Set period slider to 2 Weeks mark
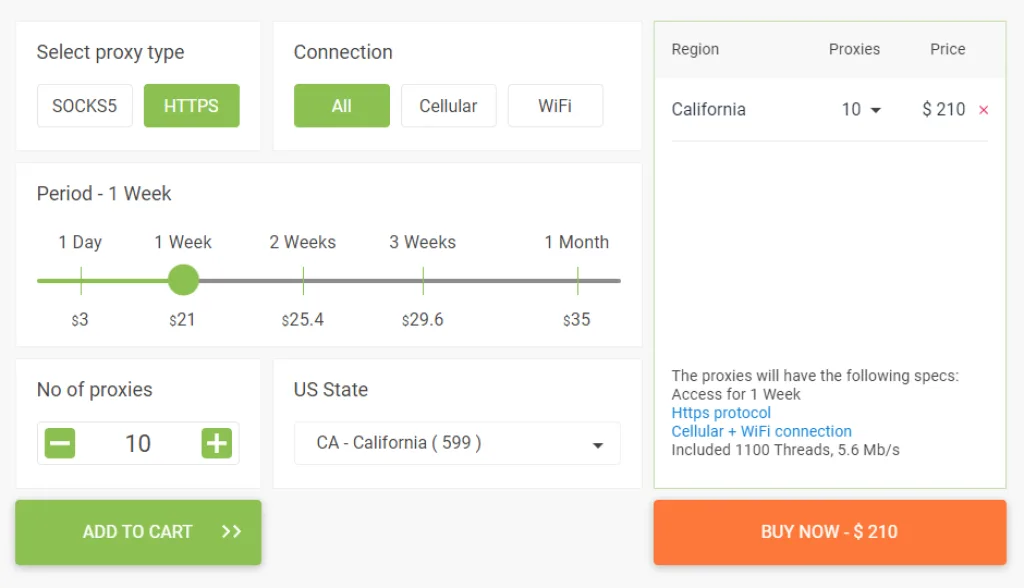1024x588 pixels. point(303,280)
